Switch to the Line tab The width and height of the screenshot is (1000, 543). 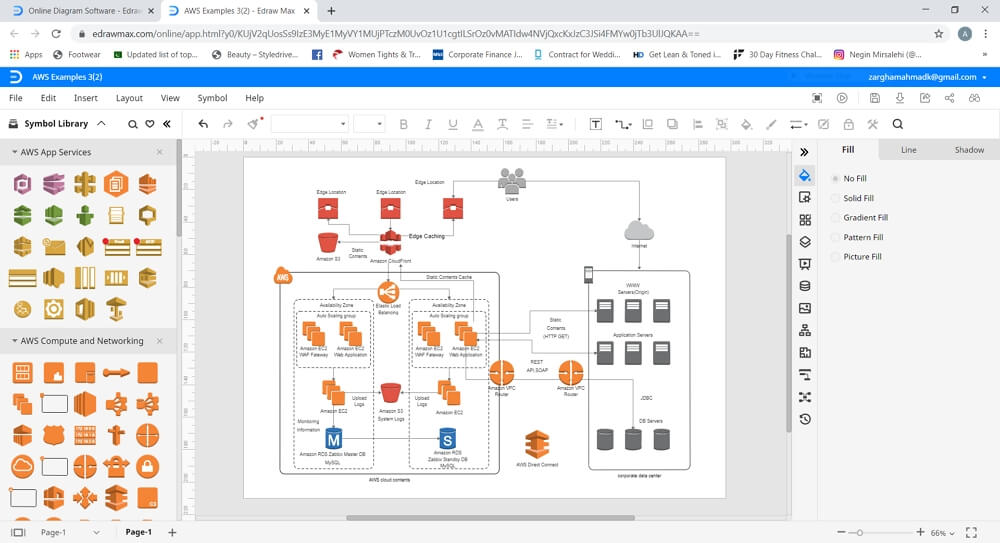click(x=909, y=150)
